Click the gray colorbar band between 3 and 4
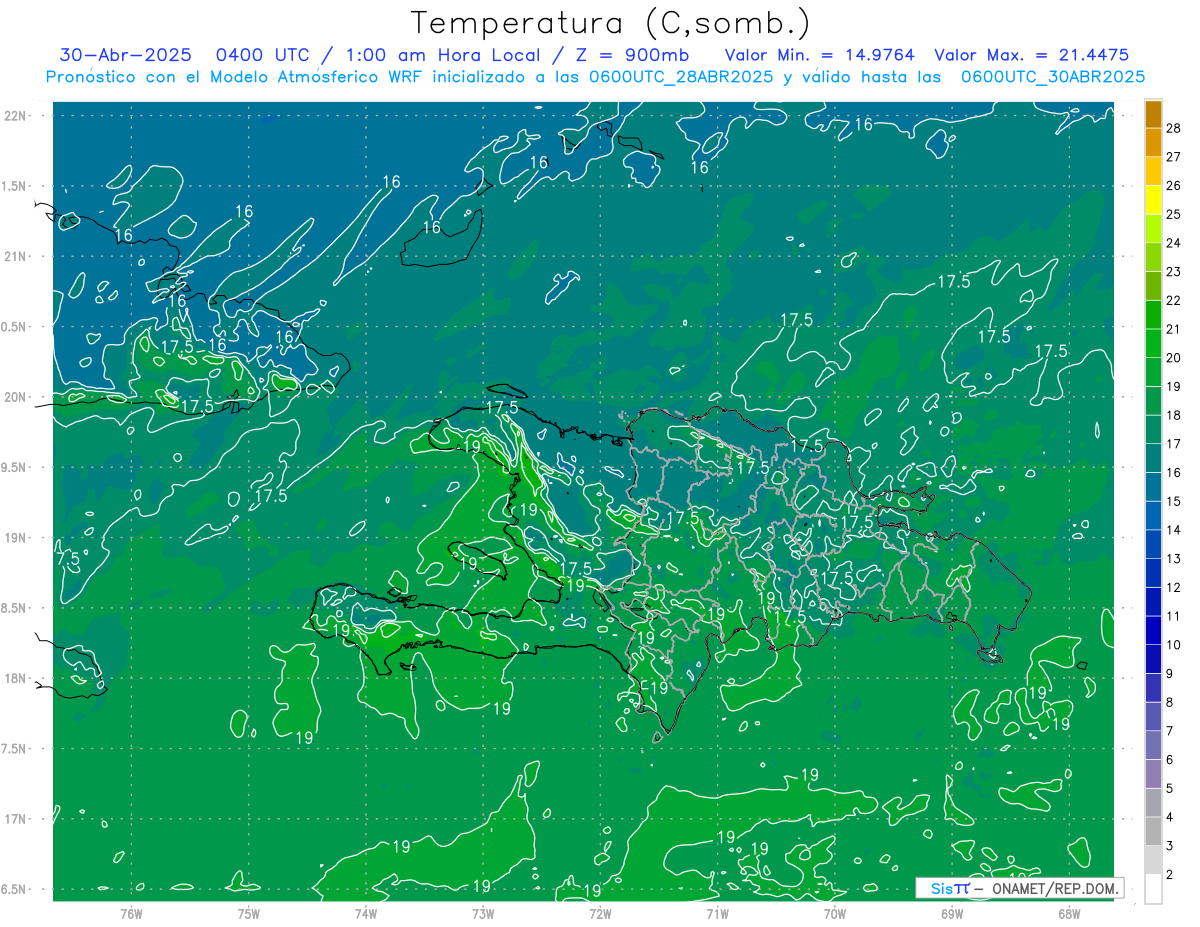 (x=1153, y=832)
